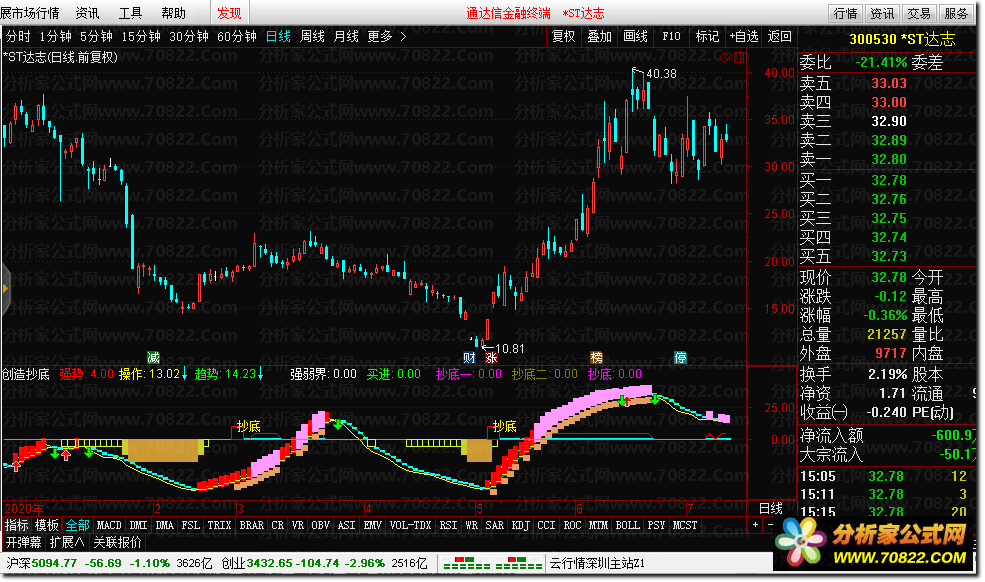Viewport: 985px width, 582px height.
Task: Select the 5分钟 period
Action: pos(96,36)
